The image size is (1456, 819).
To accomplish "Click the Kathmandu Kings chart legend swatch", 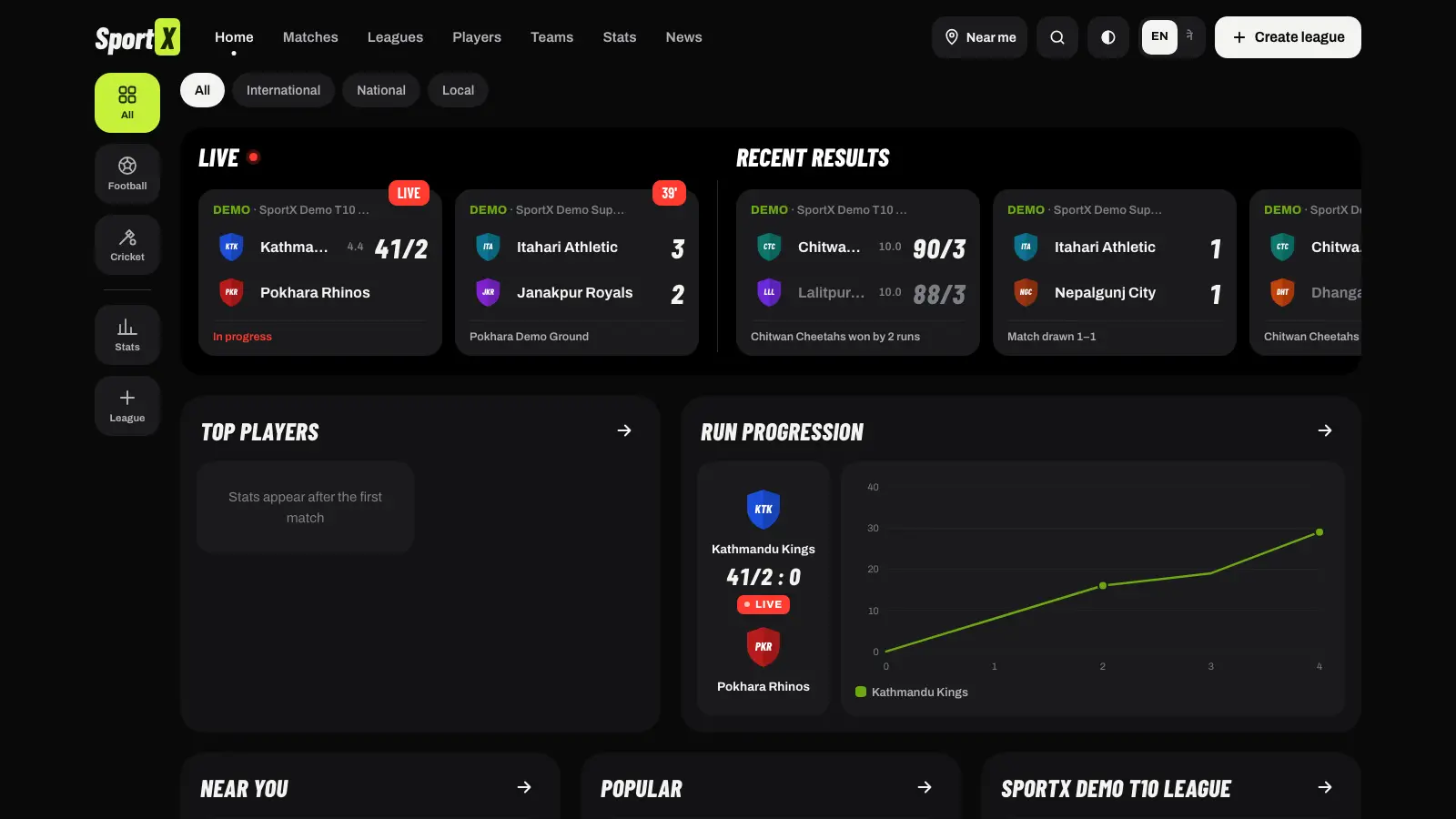I will tap(861, 692).
